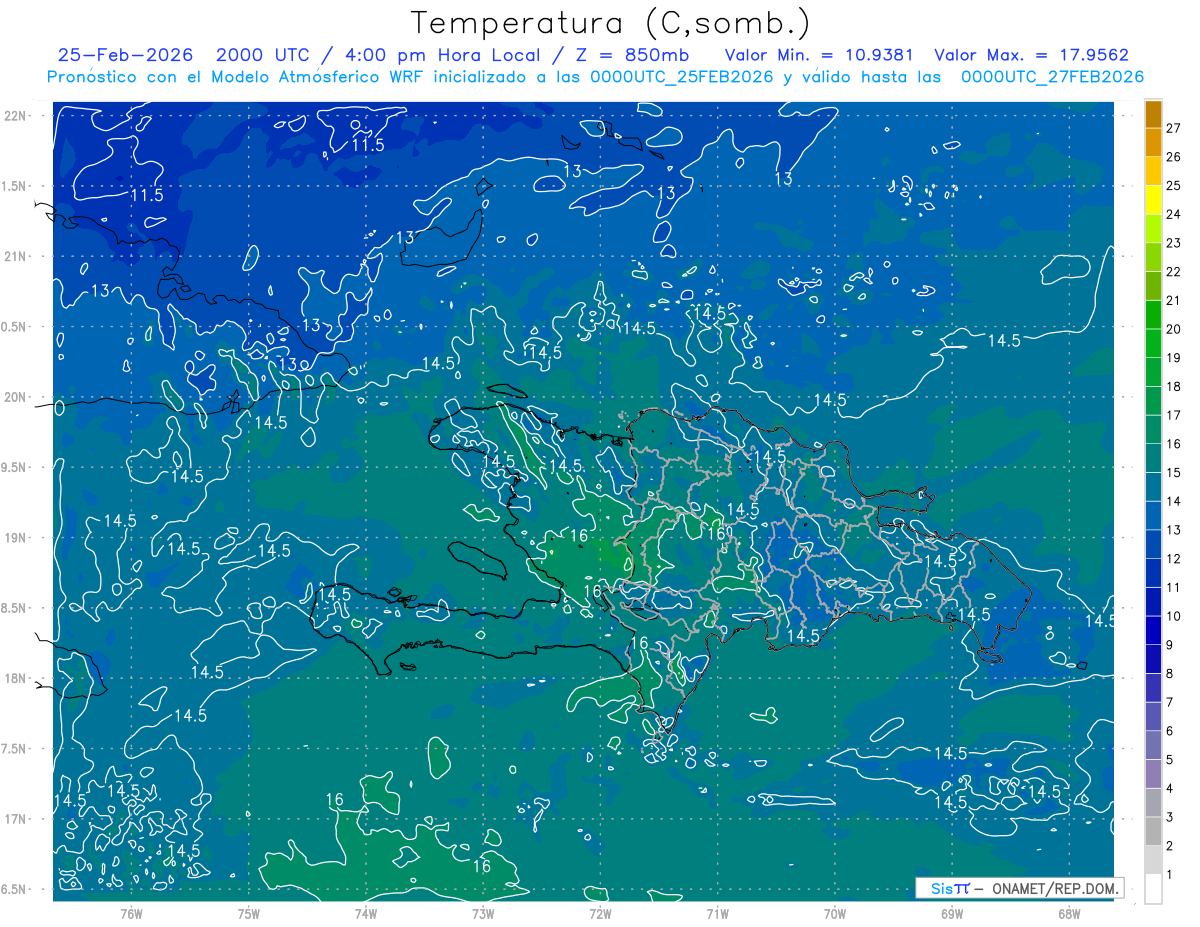Image resolution: width=1200 pixels, height=927 pixels.
Task: Click color scale label "17"
Action: pyautogui.click(x=1174, y=415)
